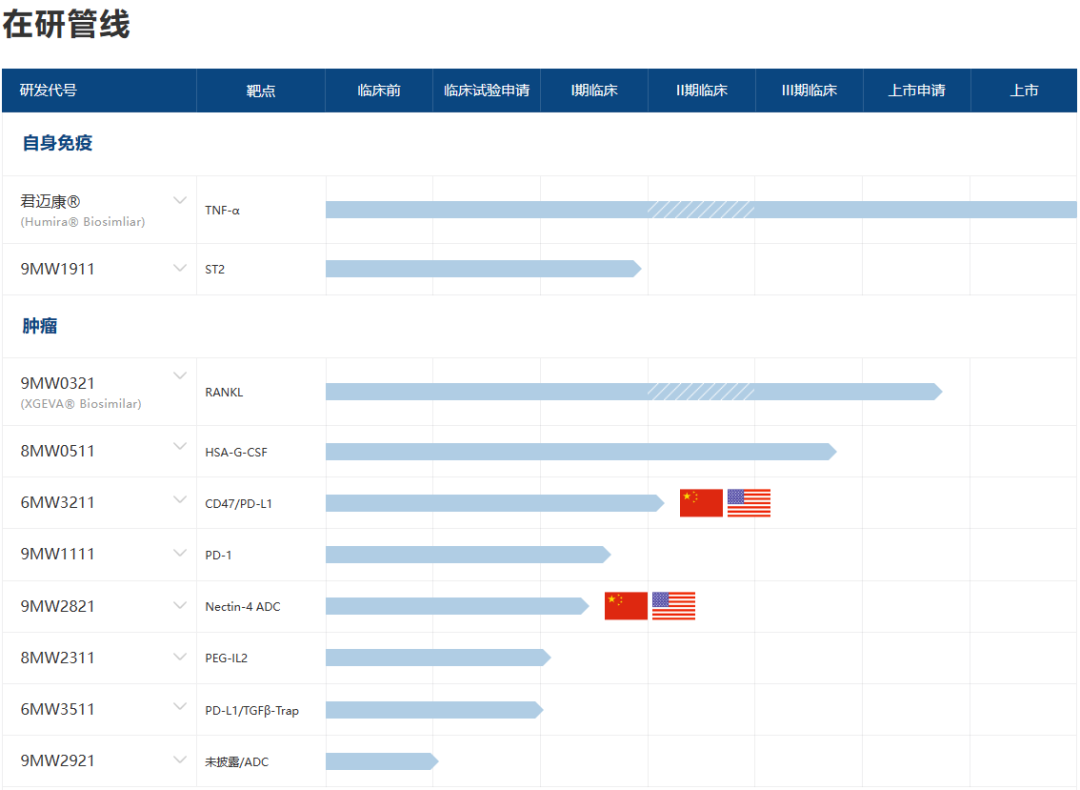Click the 上市申请 column header
The height and width of the screenshot is (790, 1080).
(x=917, y=90)
